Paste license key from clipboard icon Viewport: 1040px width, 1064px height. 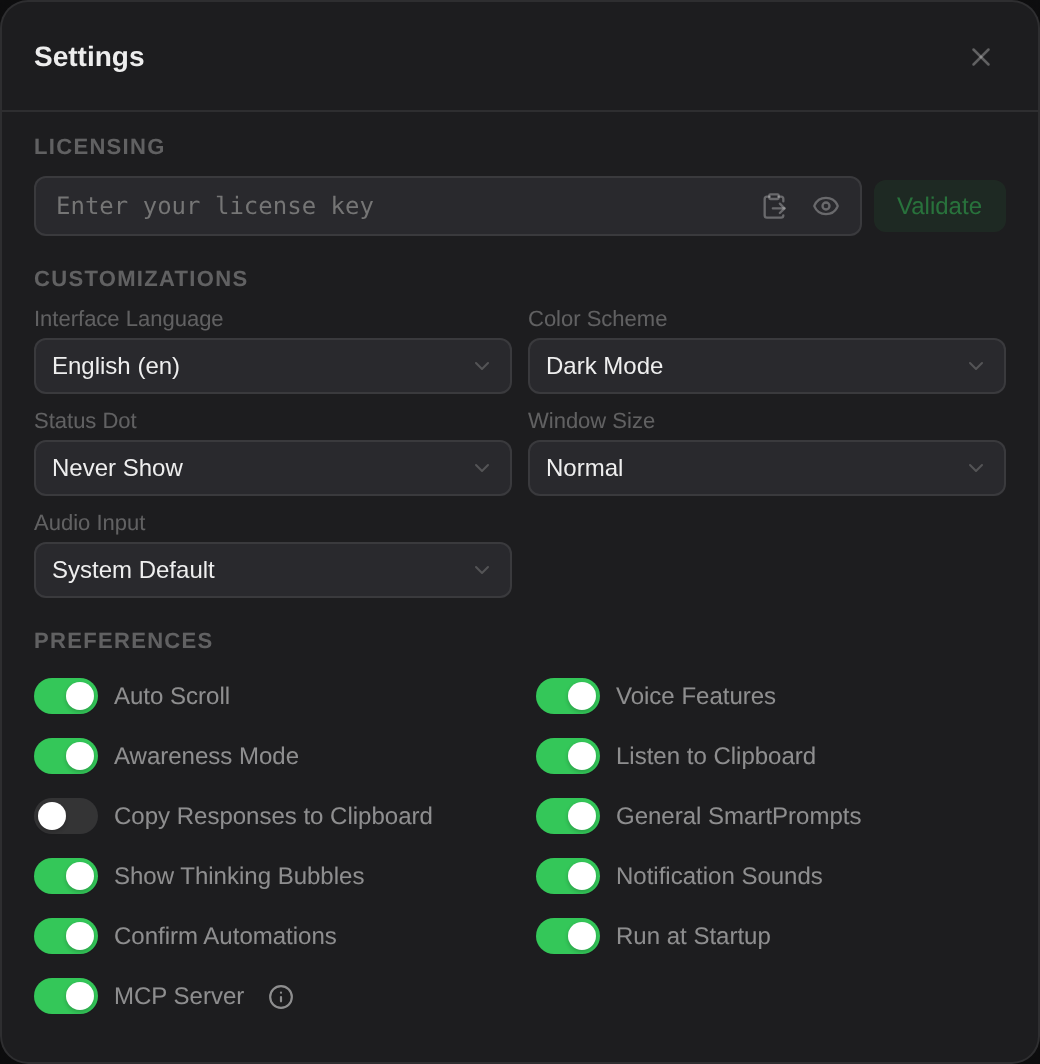point(774,206)
